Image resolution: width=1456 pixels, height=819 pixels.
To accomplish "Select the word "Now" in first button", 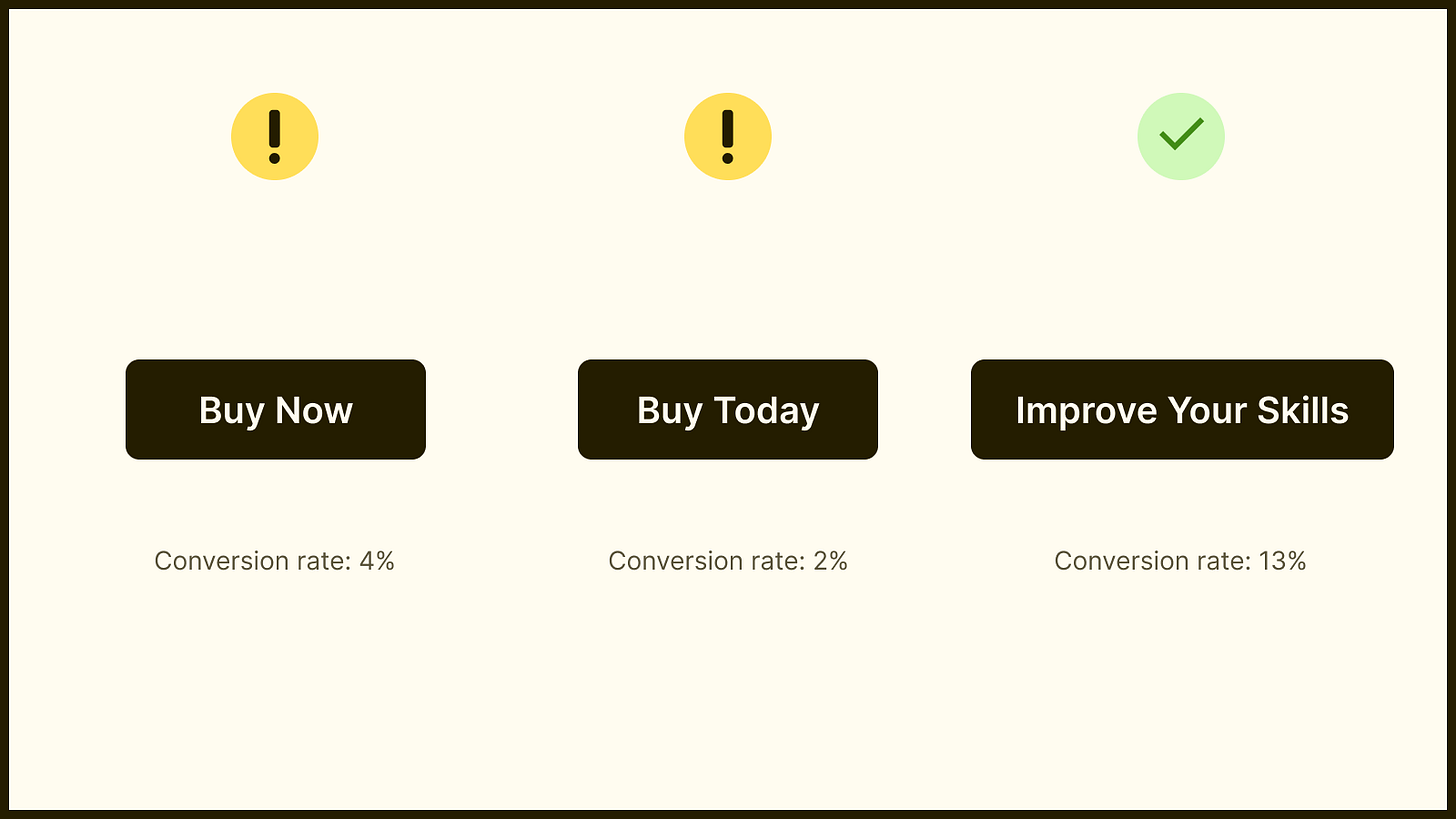I will [314, 410].
